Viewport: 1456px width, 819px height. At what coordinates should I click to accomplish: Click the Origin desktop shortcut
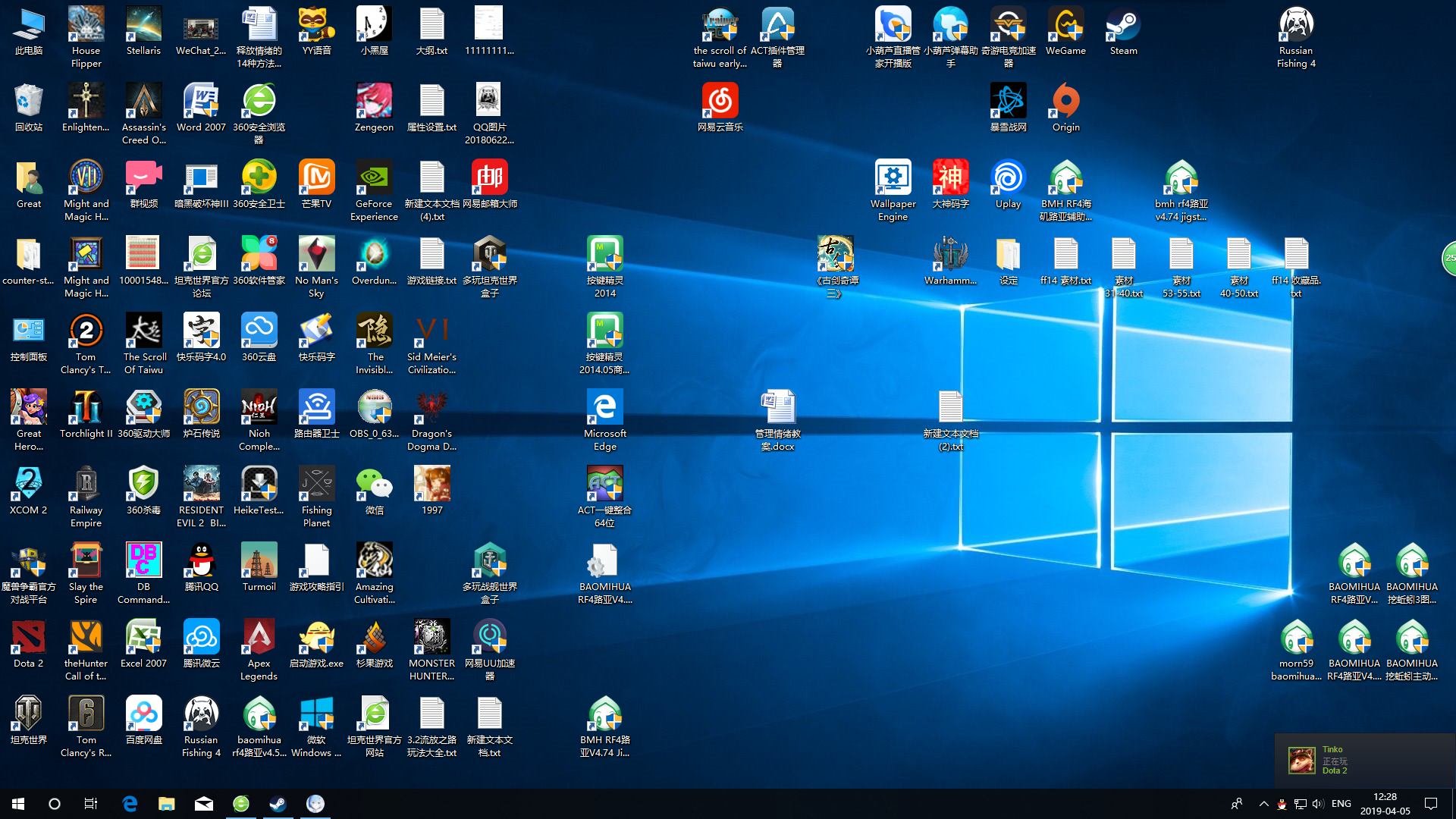point(1065,102)
